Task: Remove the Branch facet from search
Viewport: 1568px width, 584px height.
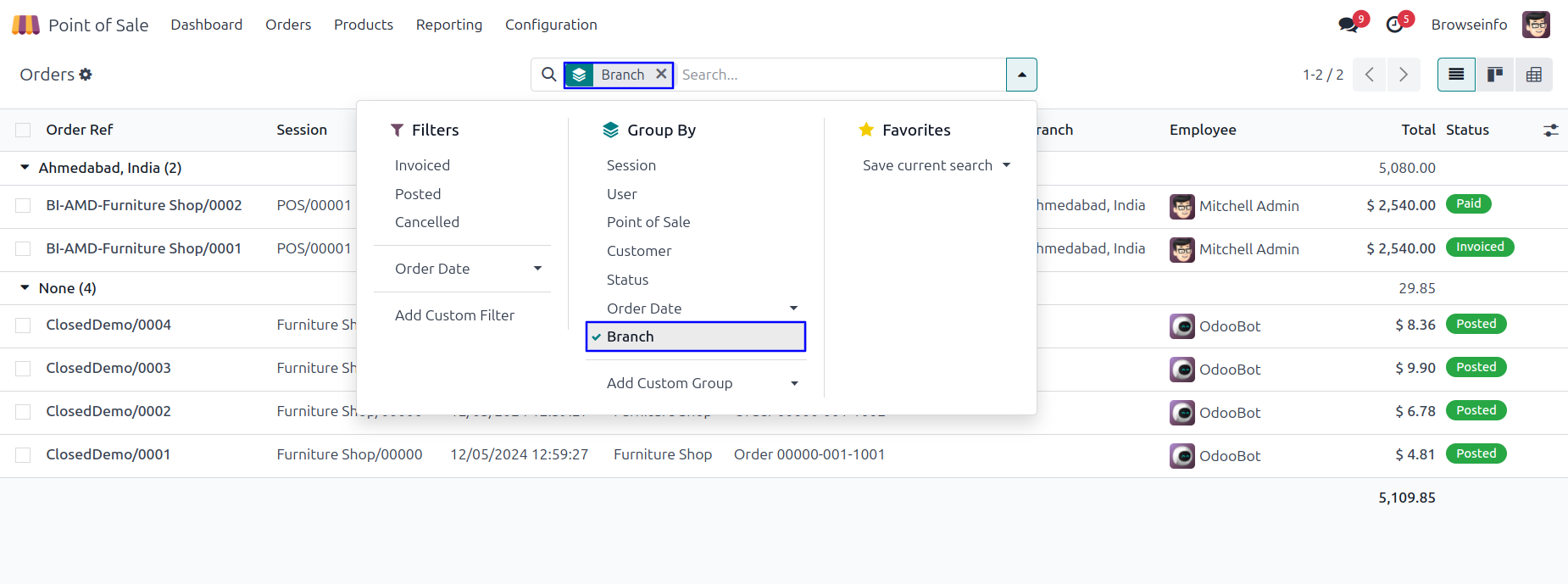Action: (661, 75)
